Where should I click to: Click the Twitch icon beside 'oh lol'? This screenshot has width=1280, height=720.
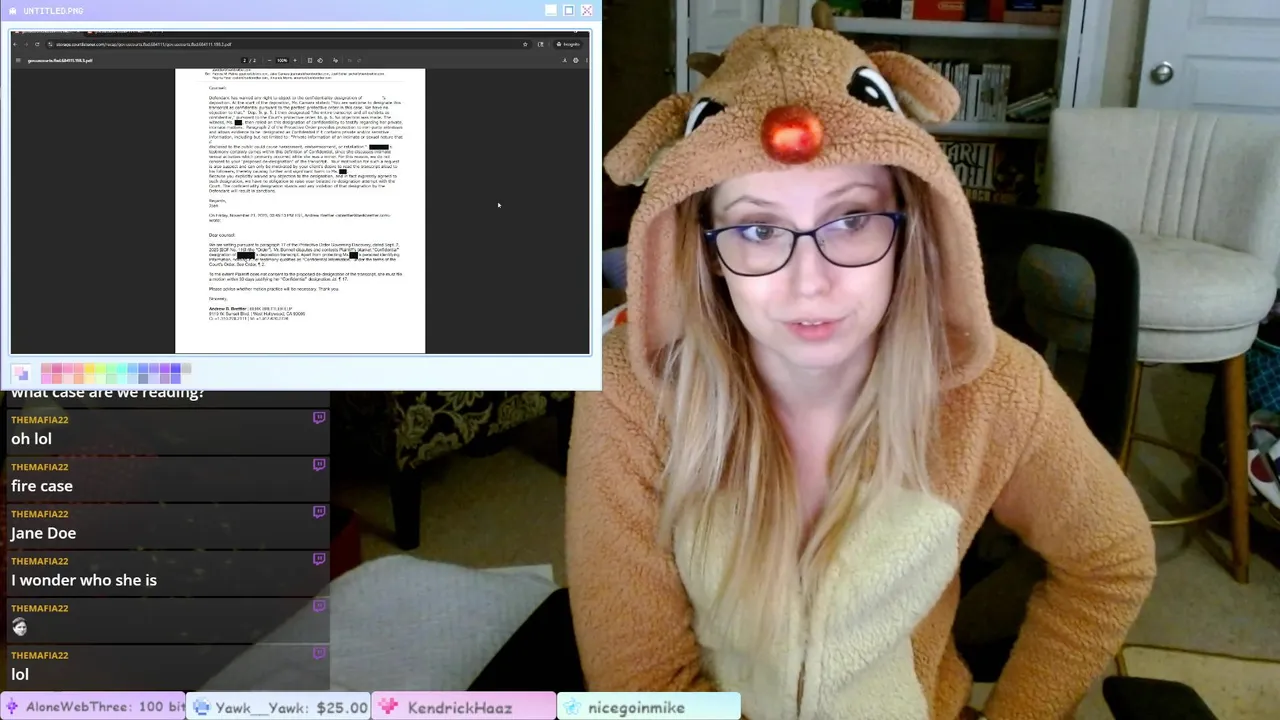(319, 418)
